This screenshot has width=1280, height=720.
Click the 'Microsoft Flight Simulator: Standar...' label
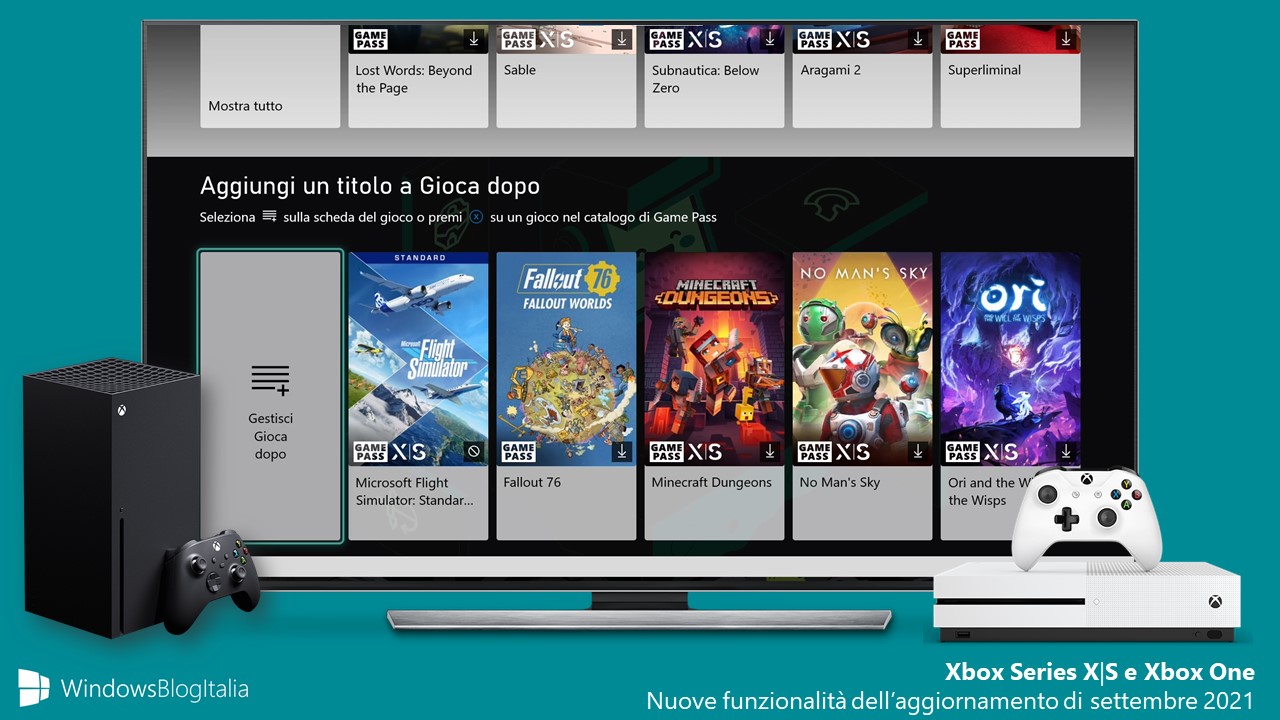tap(415, 491)
